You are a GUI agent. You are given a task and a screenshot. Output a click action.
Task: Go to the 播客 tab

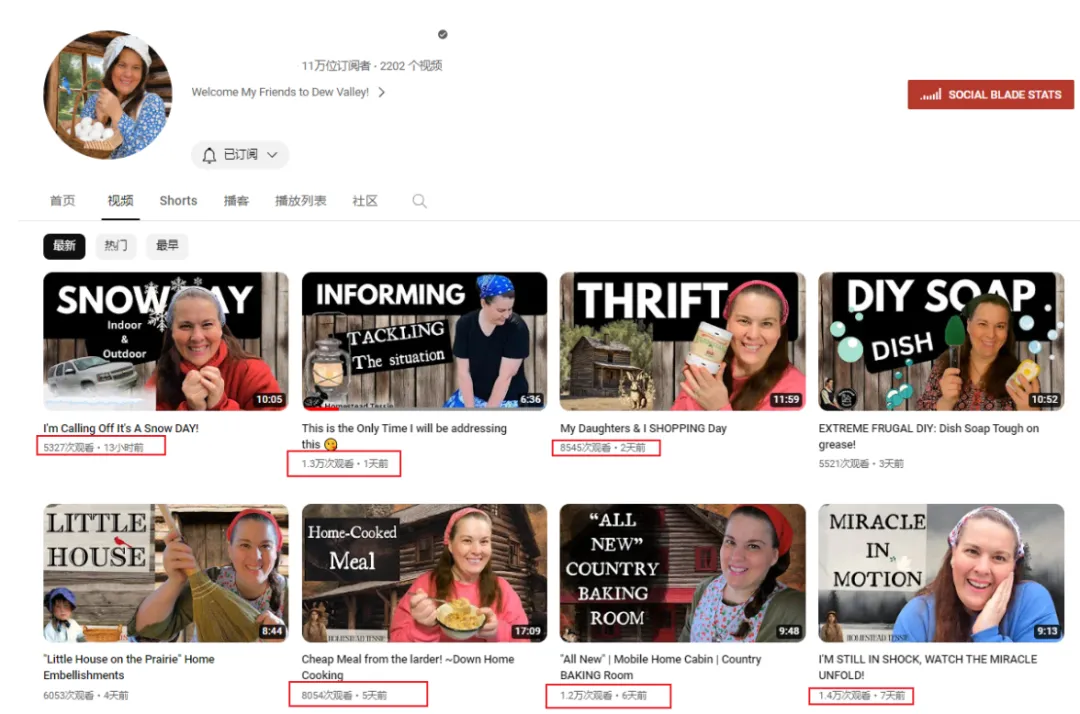pyautogui.click(x=236, y=201)
